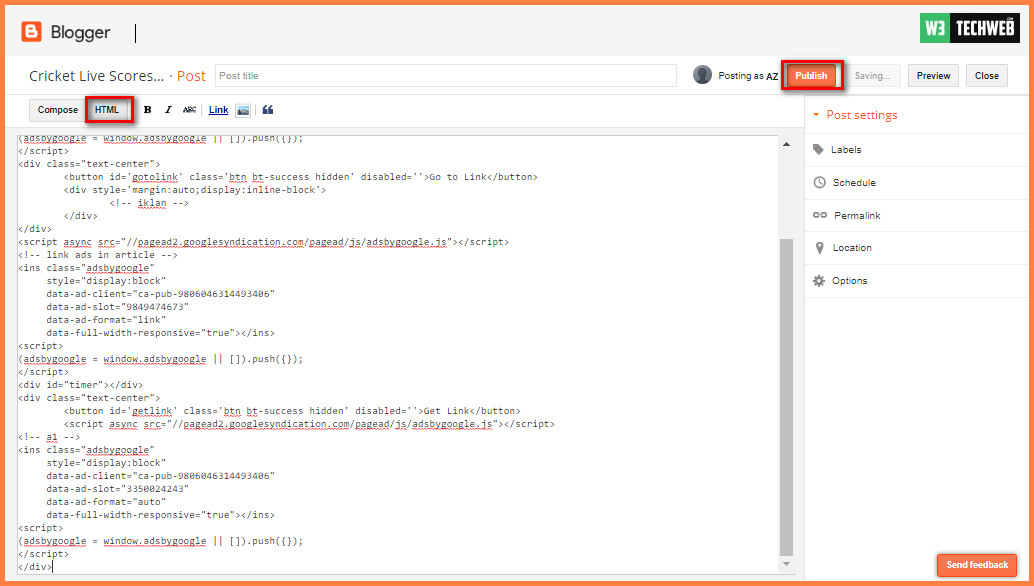The width and height of the screenshot is (1034, 586).
Task: Open the Insert image tool
Action: click(243, 110)
